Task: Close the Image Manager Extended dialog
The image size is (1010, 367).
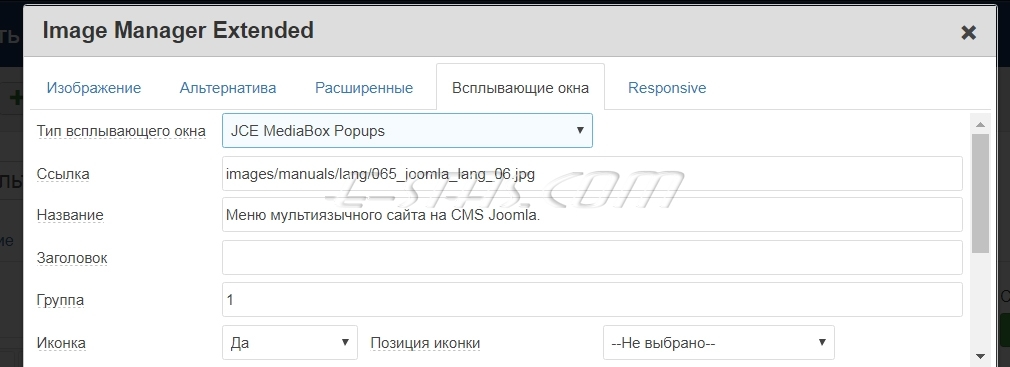Action: (968, 32)
